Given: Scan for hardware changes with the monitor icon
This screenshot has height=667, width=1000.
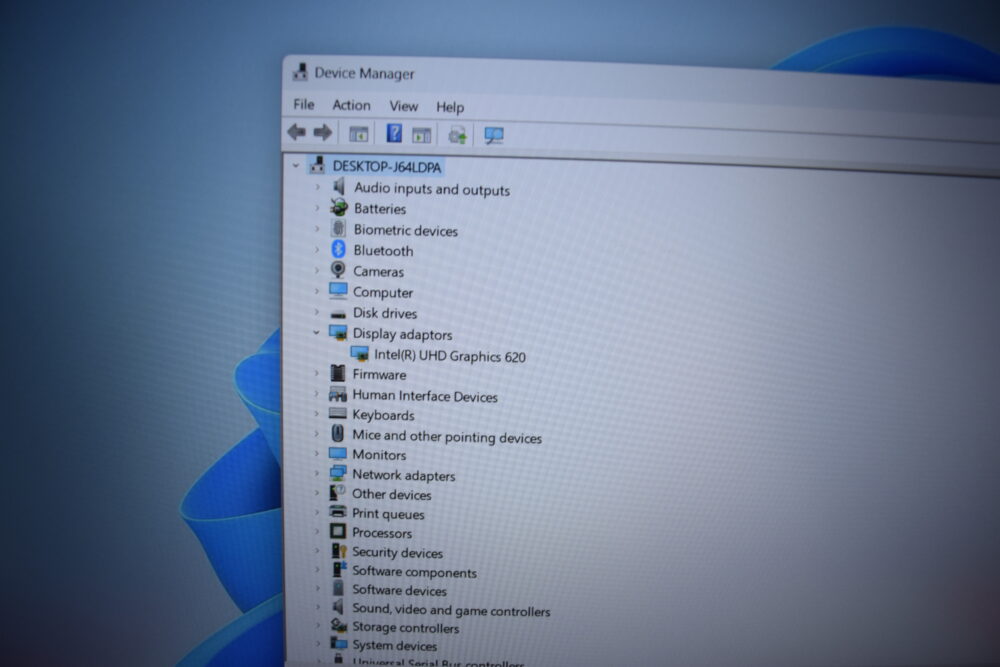Looking at the screenshot, I should click(x=494, y=136).
